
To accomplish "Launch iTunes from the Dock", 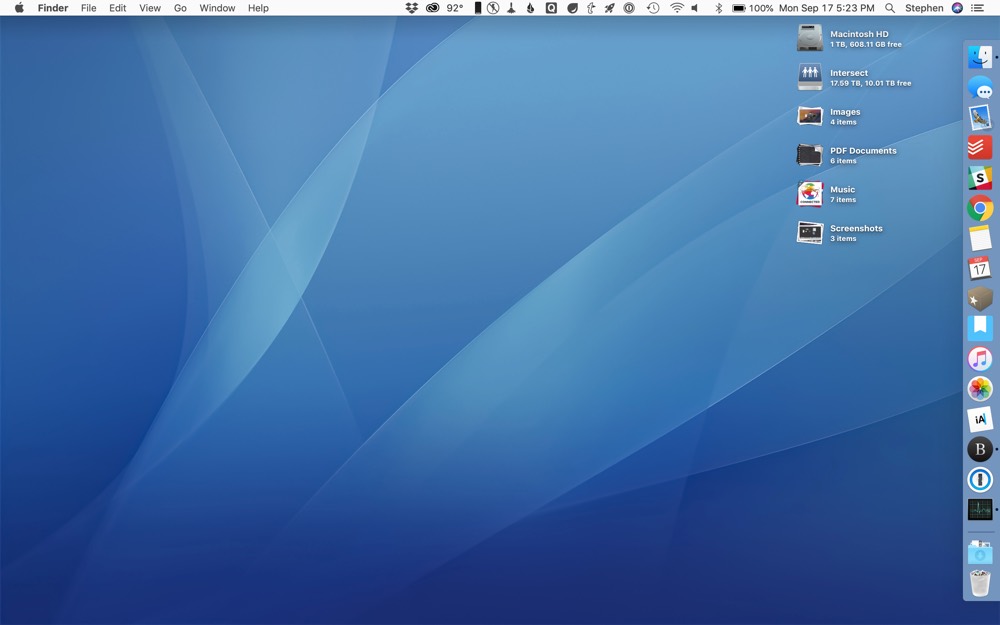I will (x=980, y=358).
